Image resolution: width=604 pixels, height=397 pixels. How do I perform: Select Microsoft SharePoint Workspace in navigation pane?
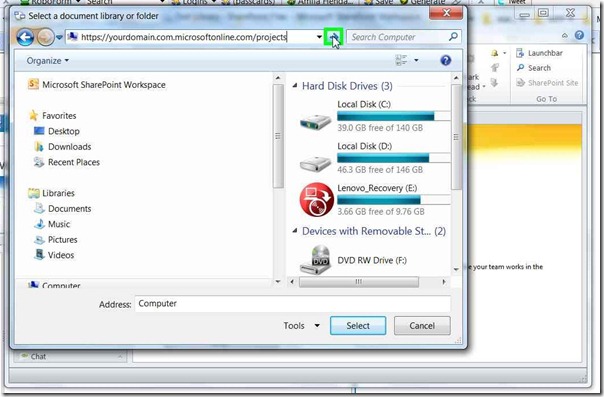click(97, 85)
